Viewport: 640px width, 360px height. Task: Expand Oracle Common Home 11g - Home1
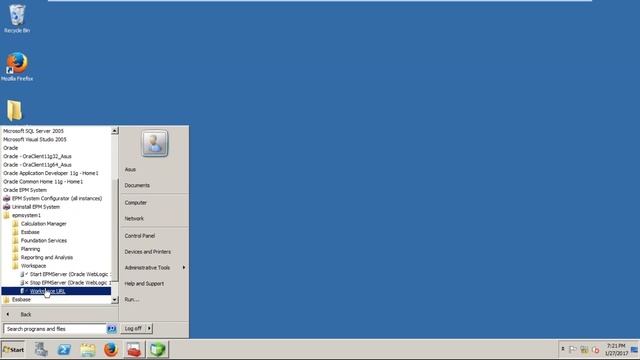[x=43, y=182]
